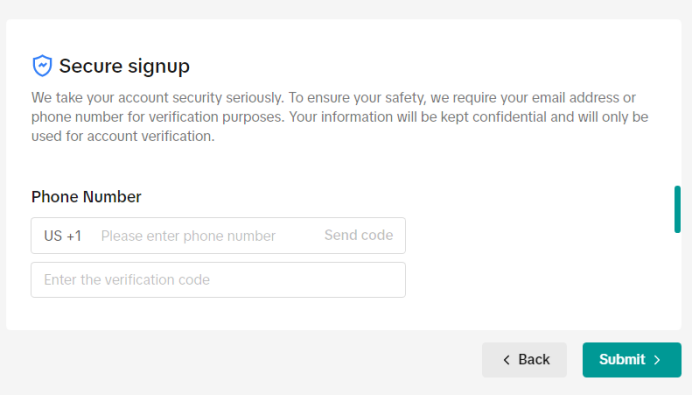Viewport: 693px width, 395px height.
Task: Click the 'Phone Number' field label
Action: [x=86, y=197]
